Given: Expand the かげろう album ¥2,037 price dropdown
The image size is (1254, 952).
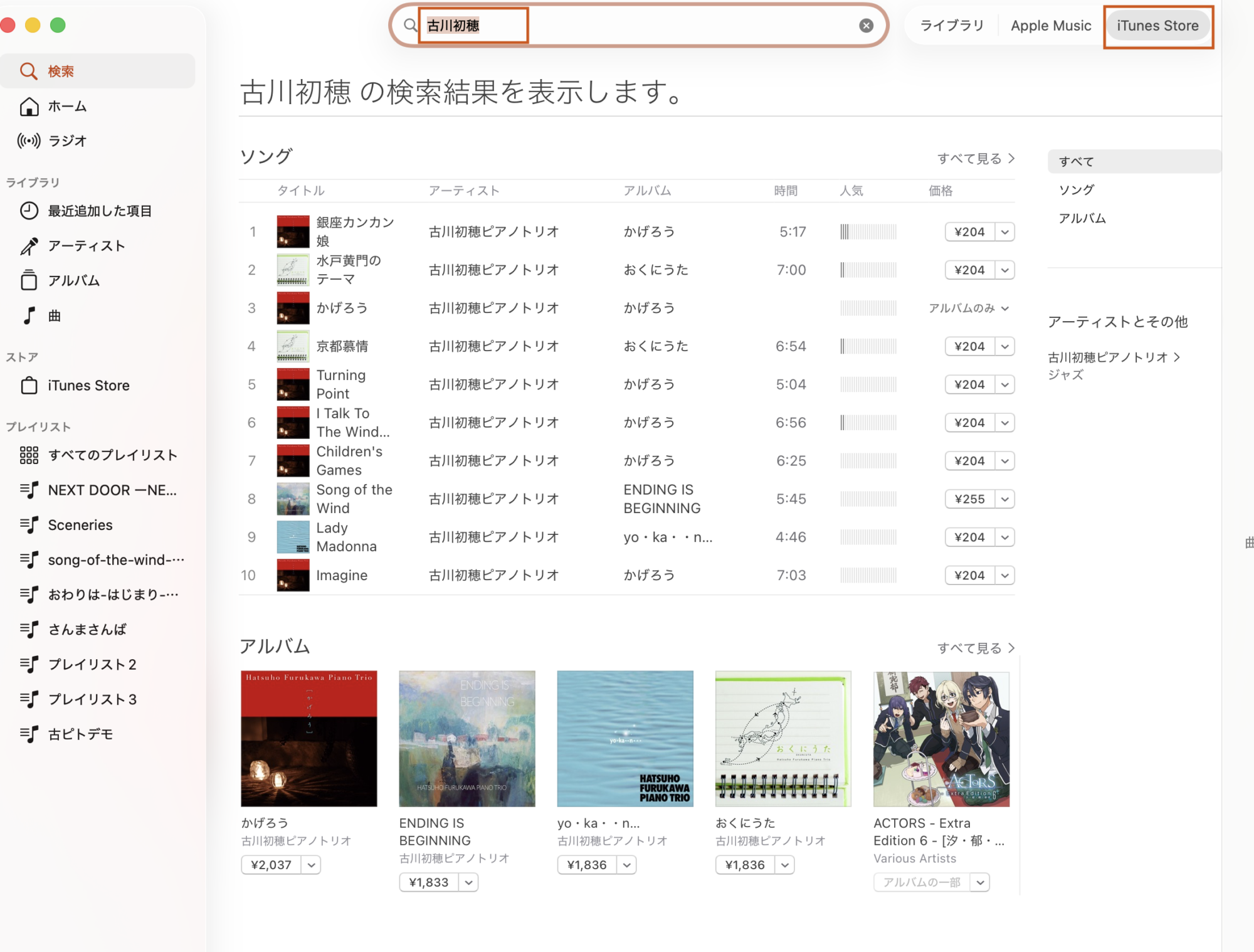Looking at the screenshot, I should [311, 865].
